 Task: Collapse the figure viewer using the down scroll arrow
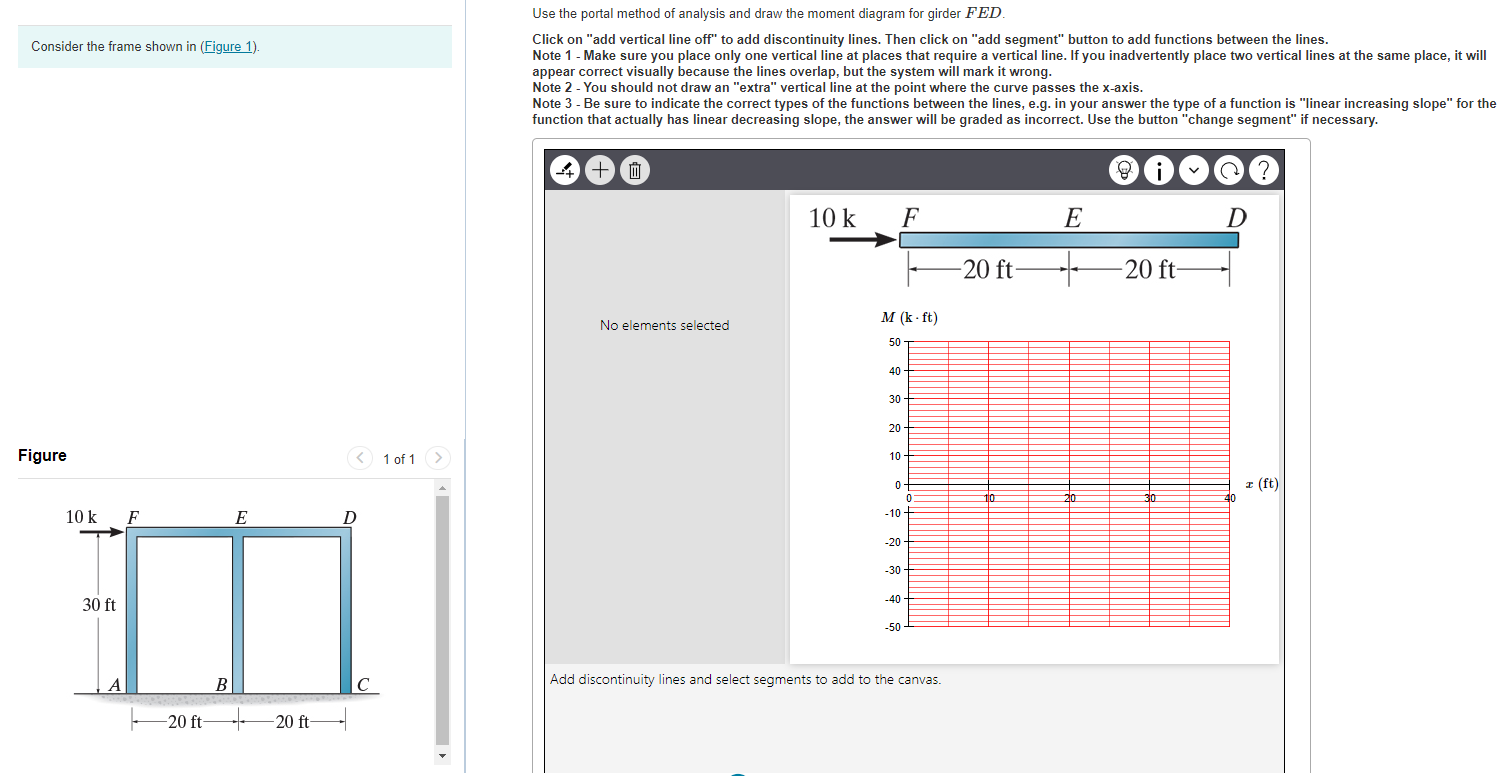442,756
